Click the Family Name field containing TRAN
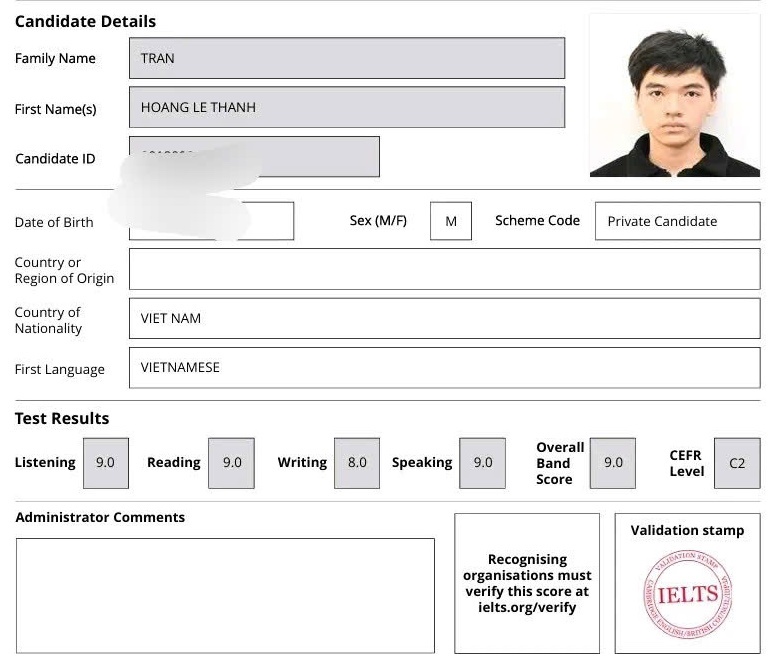 point(346,58)
